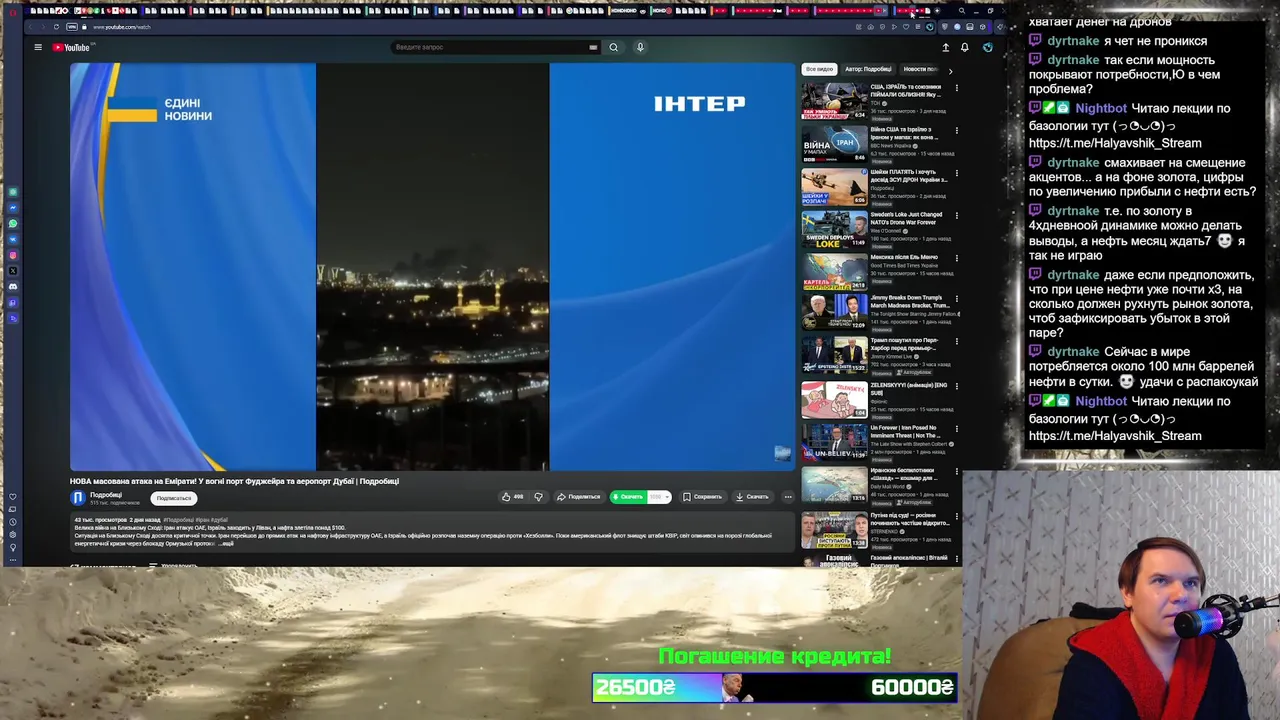The image size is (1280, 720).
Task: Open the on-screen keyboard icon in search box
Action: click(593, 47)
